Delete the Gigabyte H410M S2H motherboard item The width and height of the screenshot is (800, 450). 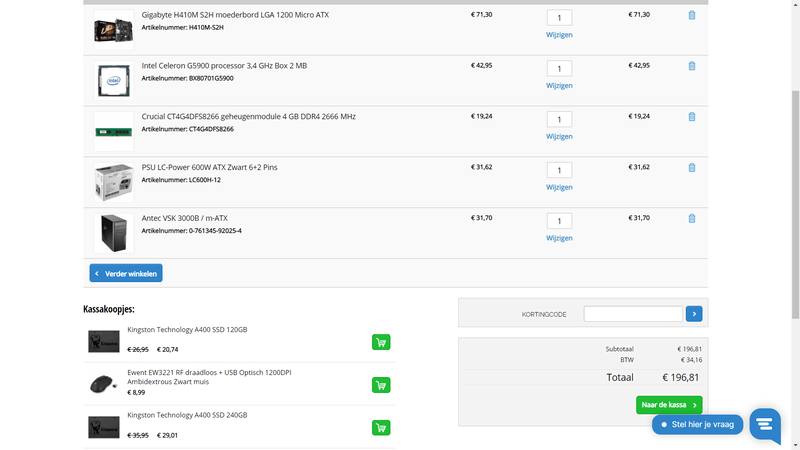click(691, 15)
